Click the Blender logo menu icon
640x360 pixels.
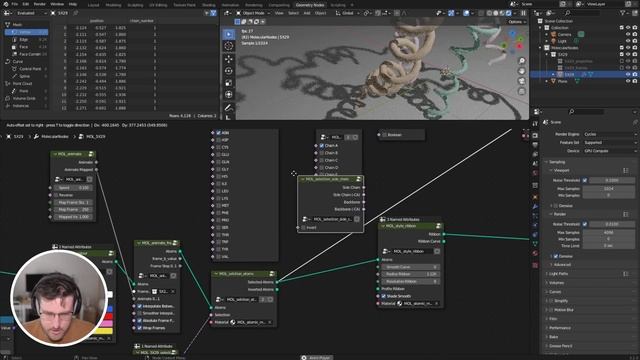pyautogui.click(x=5, y=4)
